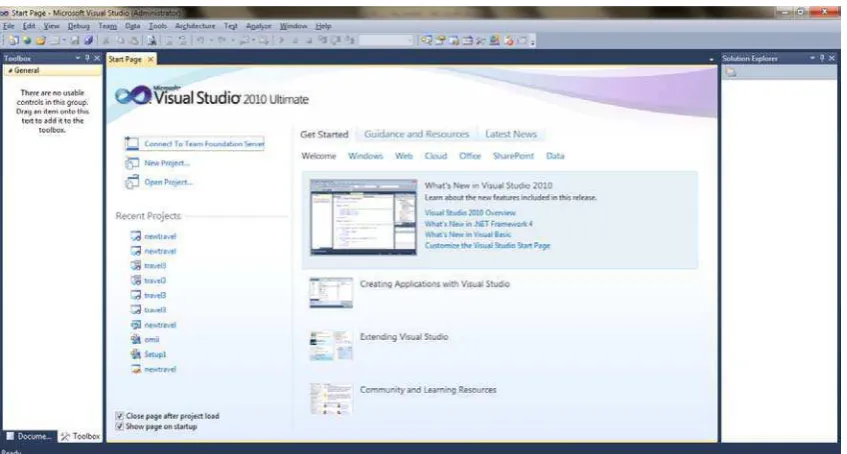847x454 pixels.
Task: Click the Navigate Backward toolbar icon
Action: [245, 41]
